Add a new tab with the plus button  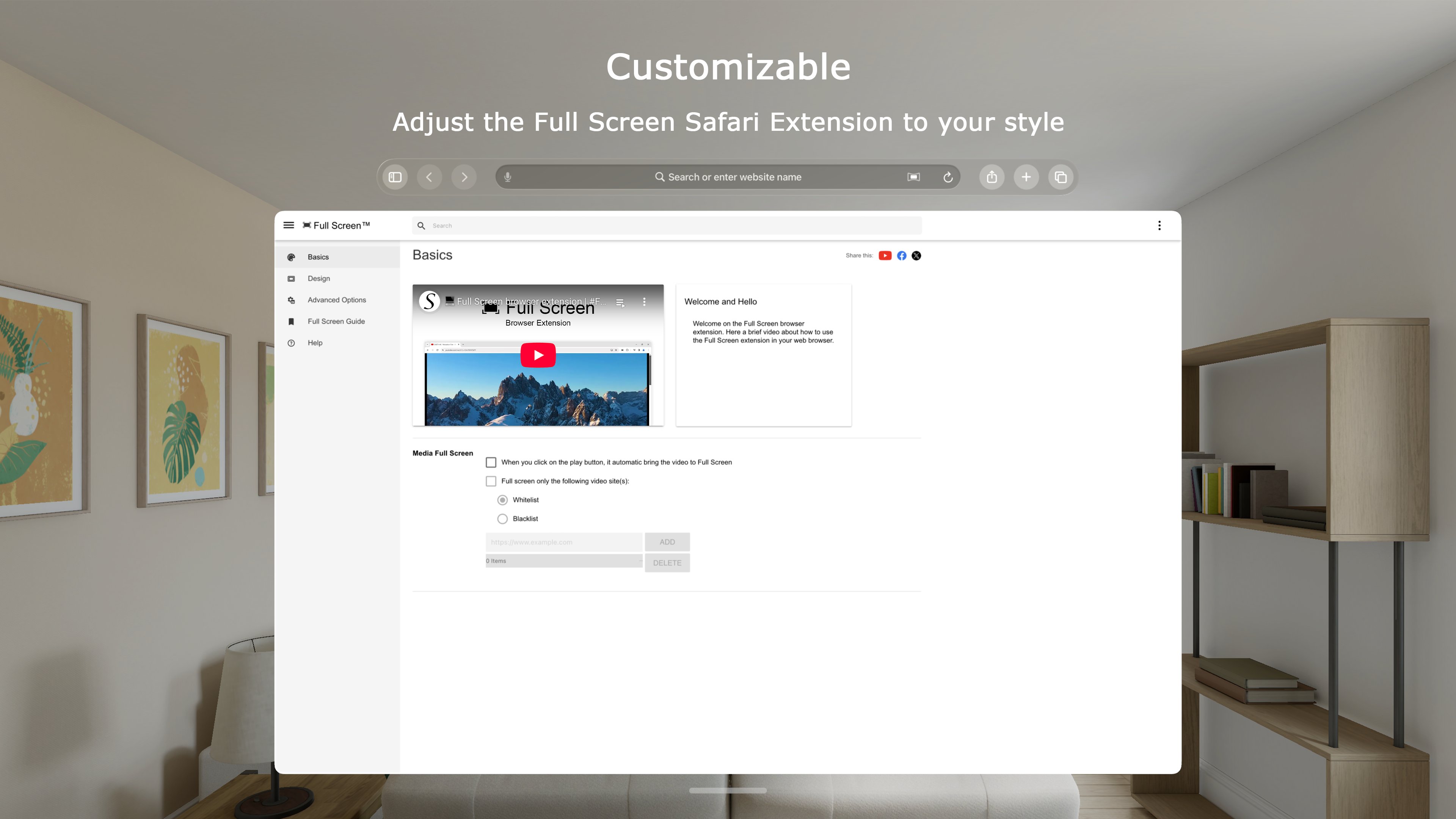(1026, 177)
